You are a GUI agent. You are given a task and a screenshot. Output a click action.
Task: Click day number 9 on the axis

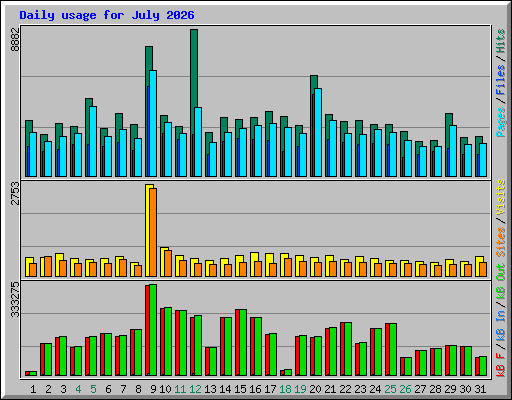[x=153, y=389]
